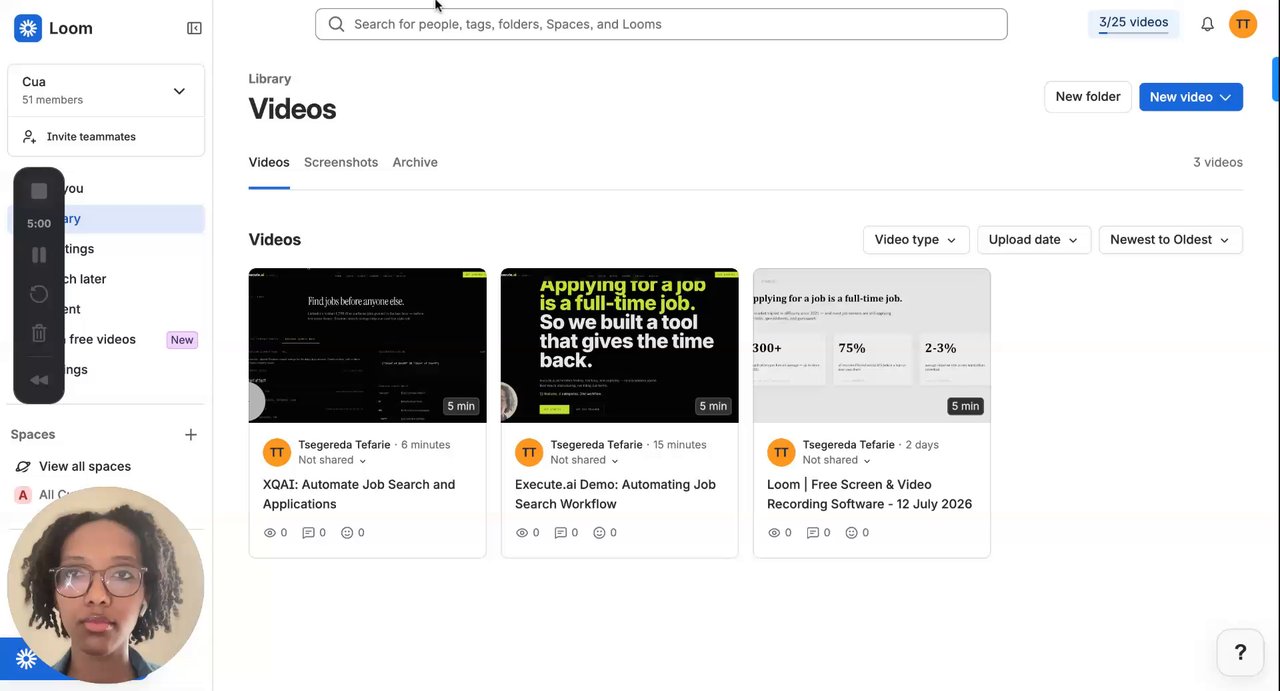Click the Loom recorder icon at bottom-left

26,658
